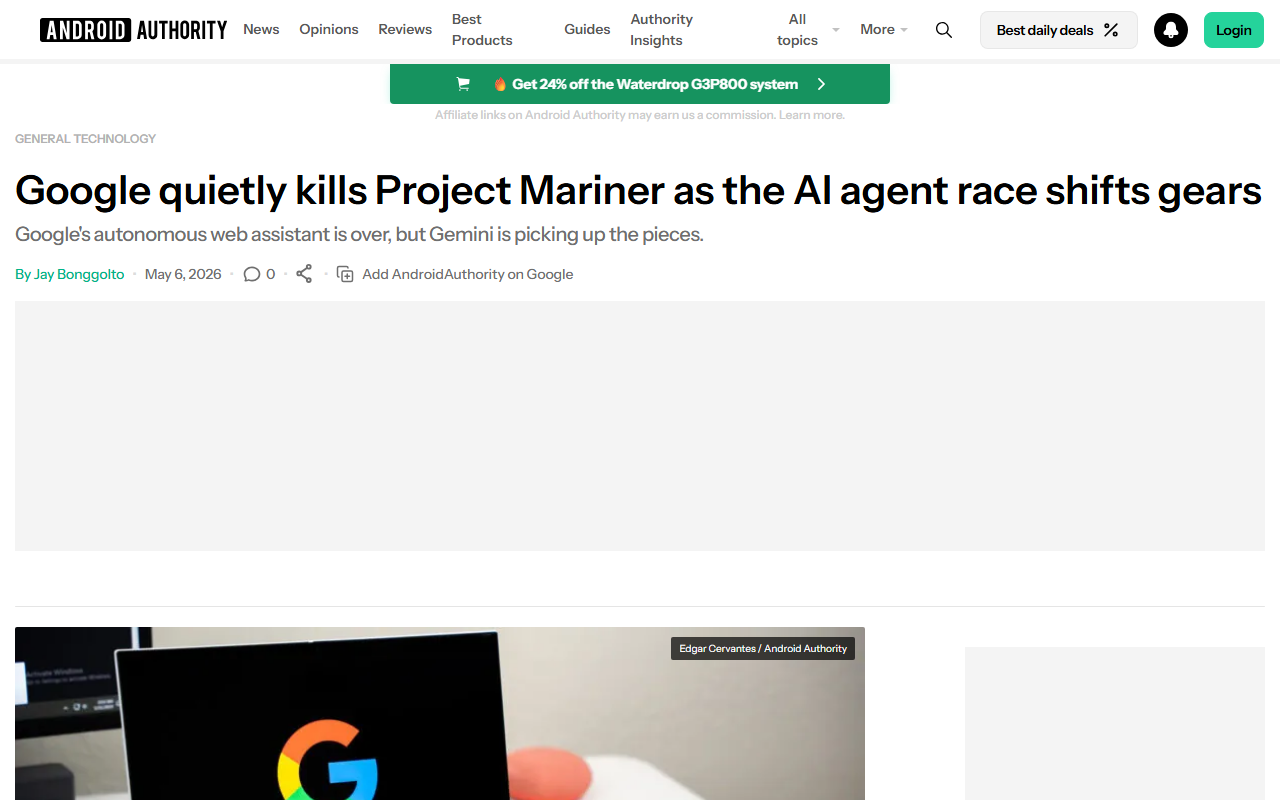
Task: Open the search magnifier icon
Action: pyautogui.click(x=944, y=30)
